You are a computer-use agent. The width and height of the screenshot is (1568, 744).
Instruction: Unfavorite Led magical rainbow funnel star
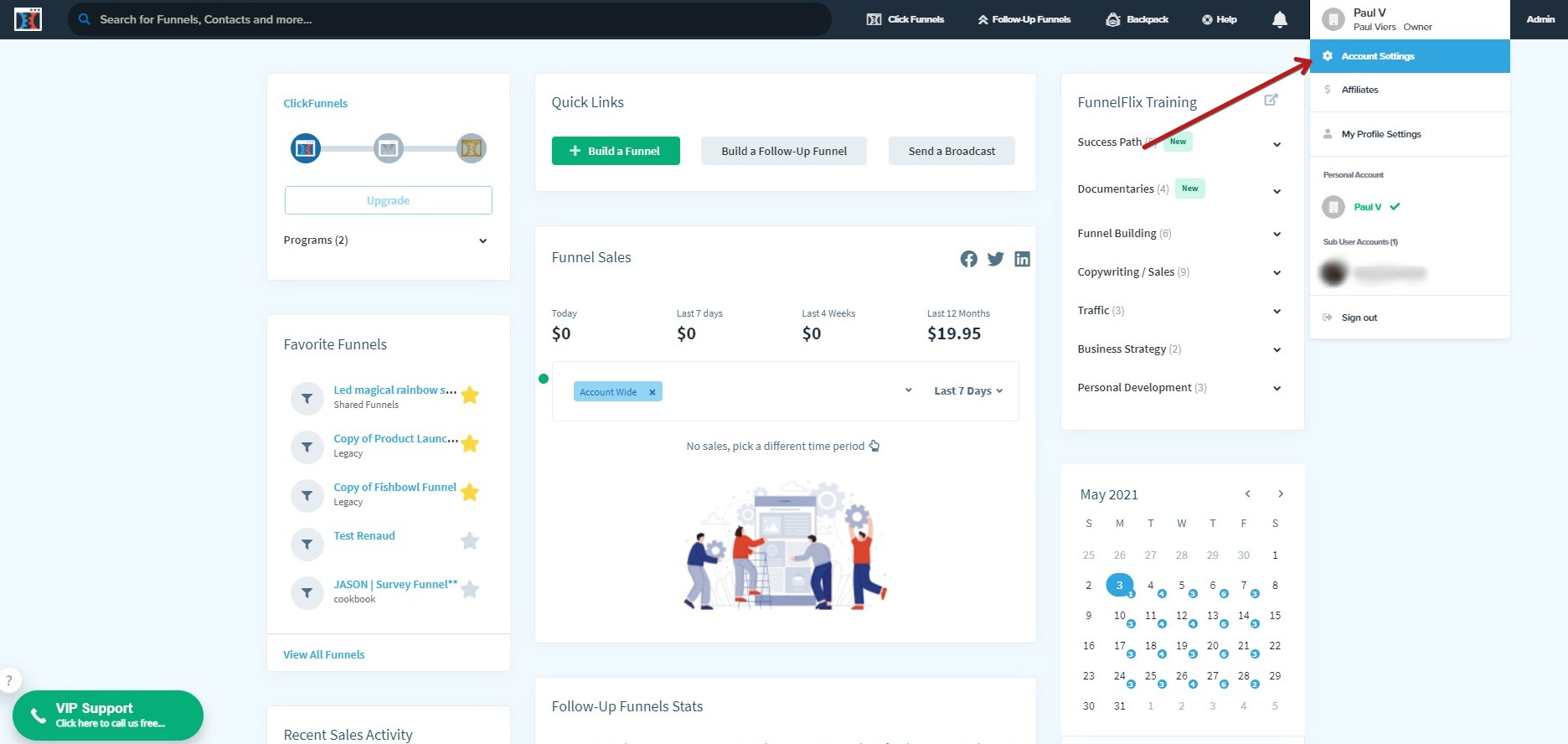point(470,395)
